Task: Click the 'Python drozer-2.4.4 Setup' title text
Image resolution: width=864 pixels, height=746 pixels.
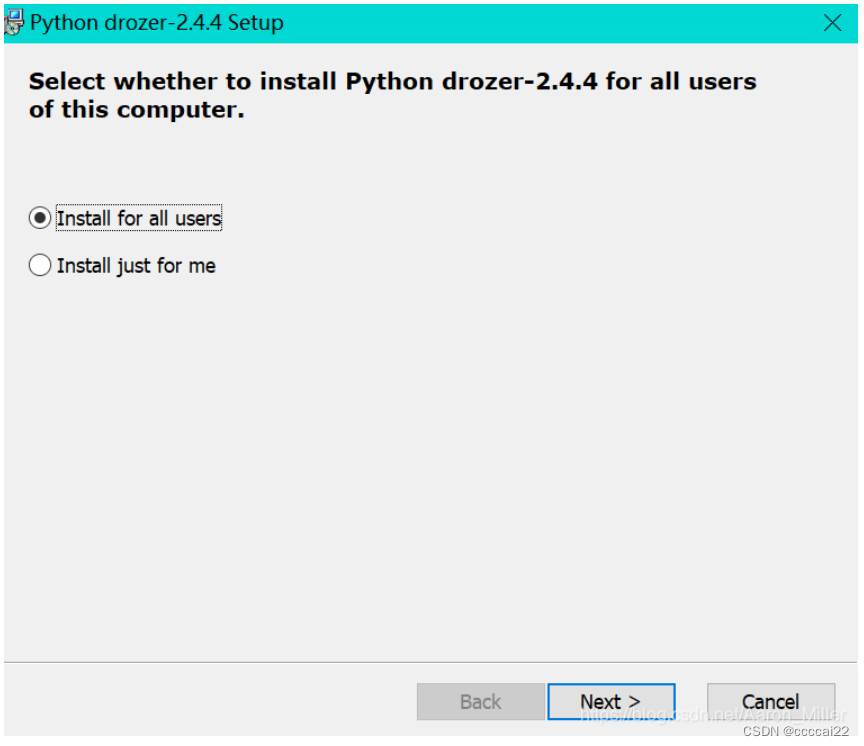Action: pos(157,23)
